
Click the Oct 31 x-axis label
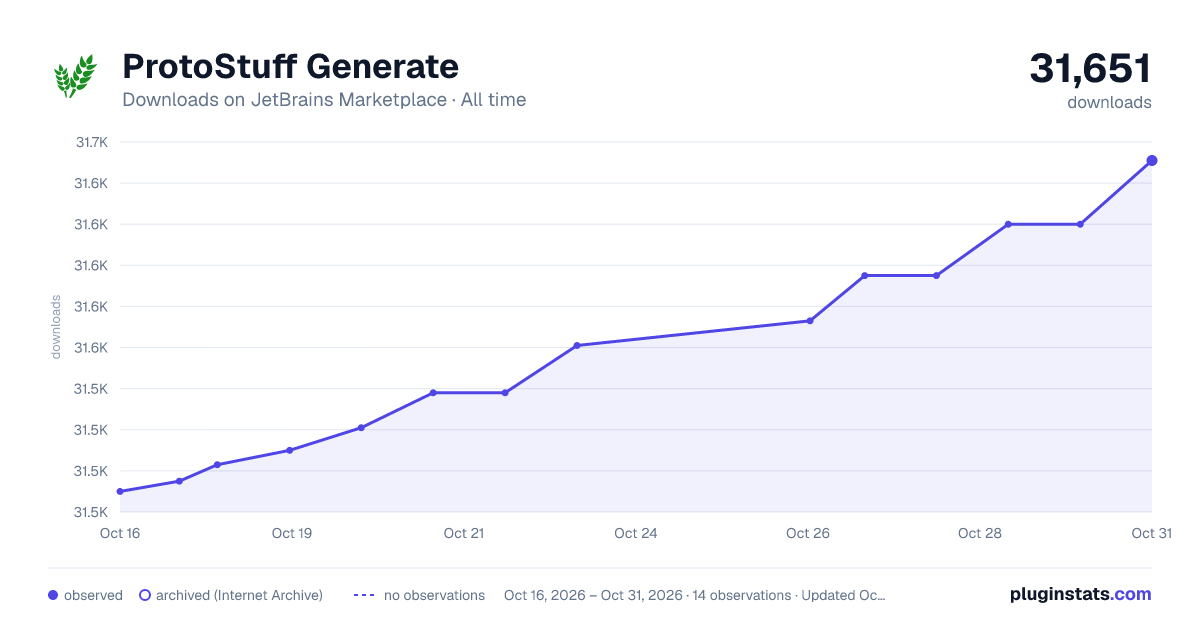pos(1152,533)
